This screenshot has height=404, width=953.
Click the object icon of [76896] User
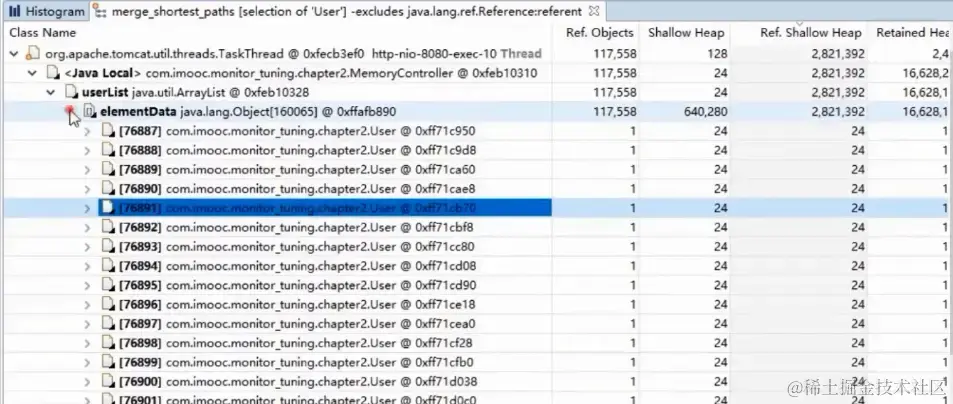[x=108, y=304]
